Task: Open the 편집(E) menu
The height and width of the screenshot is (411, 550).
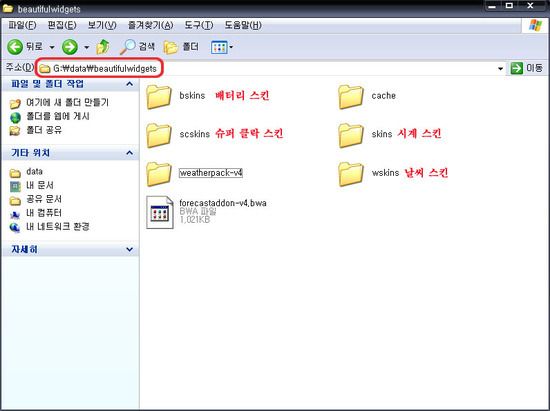Action: coord(62,25)
